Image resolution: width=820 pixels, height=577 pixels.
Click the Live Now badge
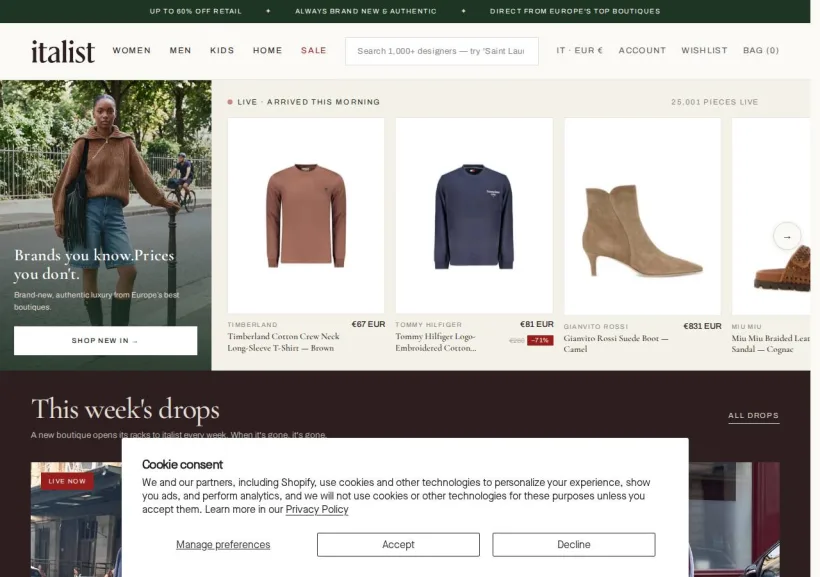(67, 481)
